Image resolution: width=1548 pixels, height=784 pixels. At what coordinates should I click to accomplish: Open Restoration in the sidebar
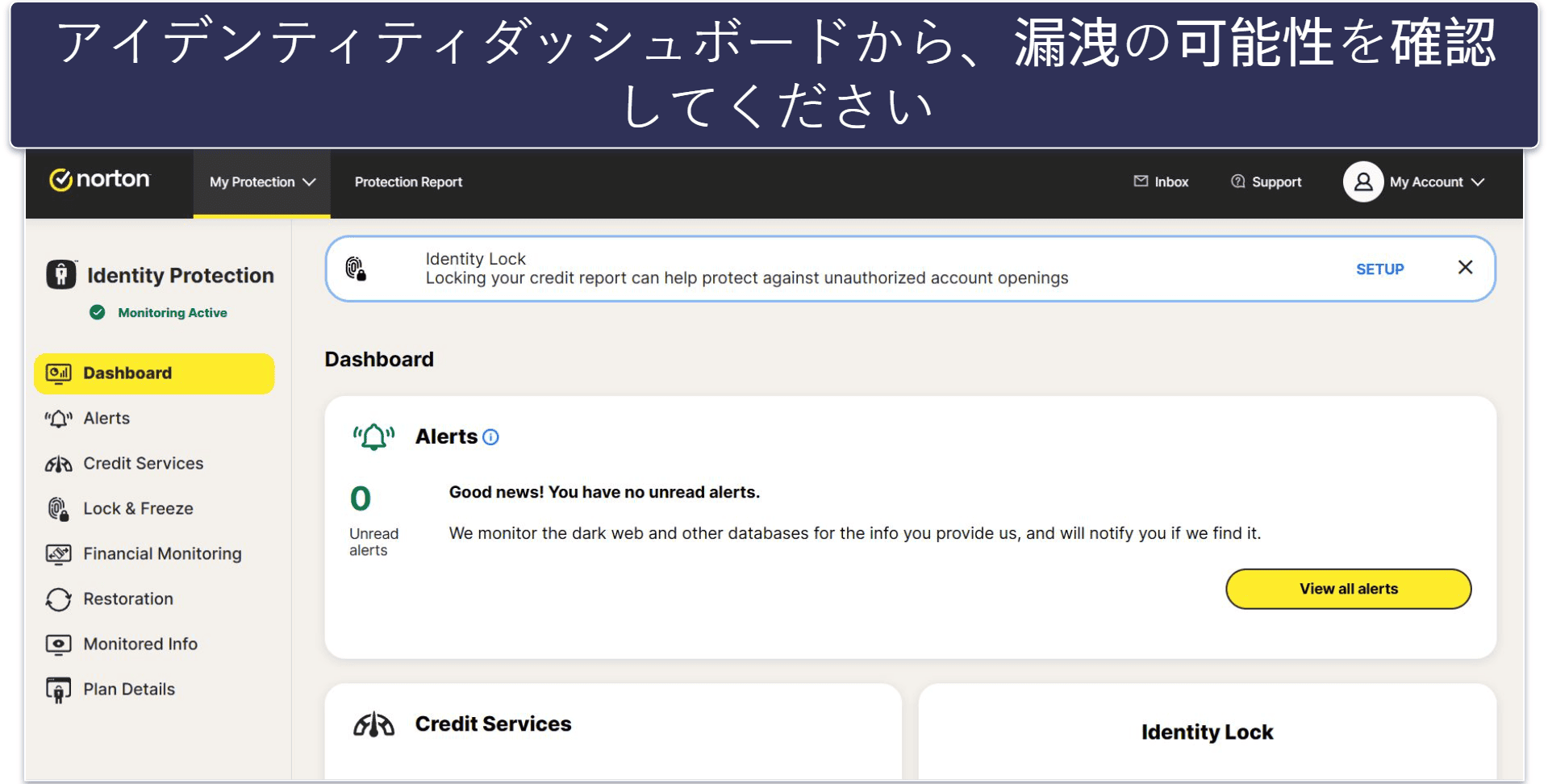128,598
